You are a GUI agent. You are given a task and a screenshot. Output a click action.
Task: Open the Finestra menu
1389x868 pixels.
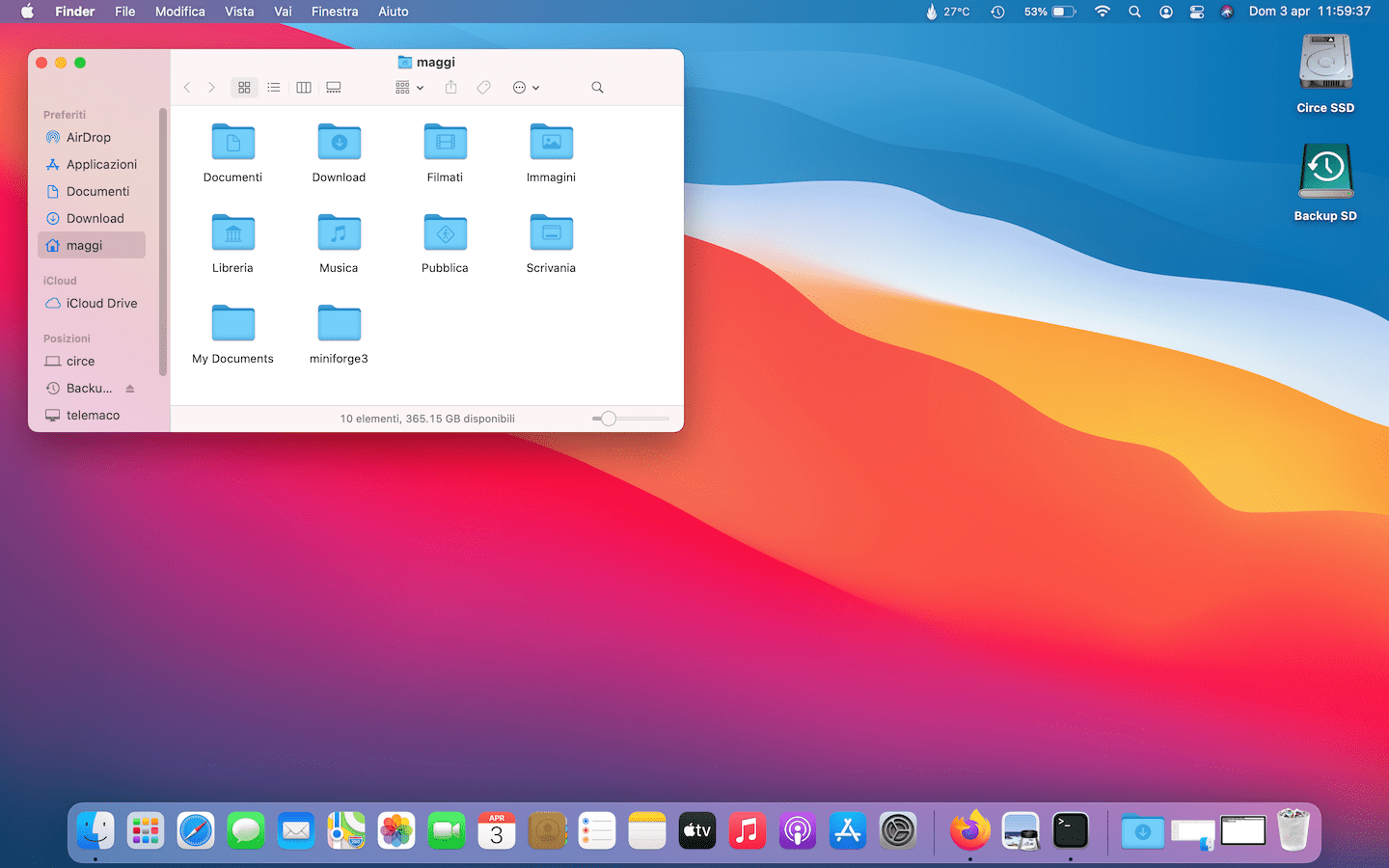point(335,12)
